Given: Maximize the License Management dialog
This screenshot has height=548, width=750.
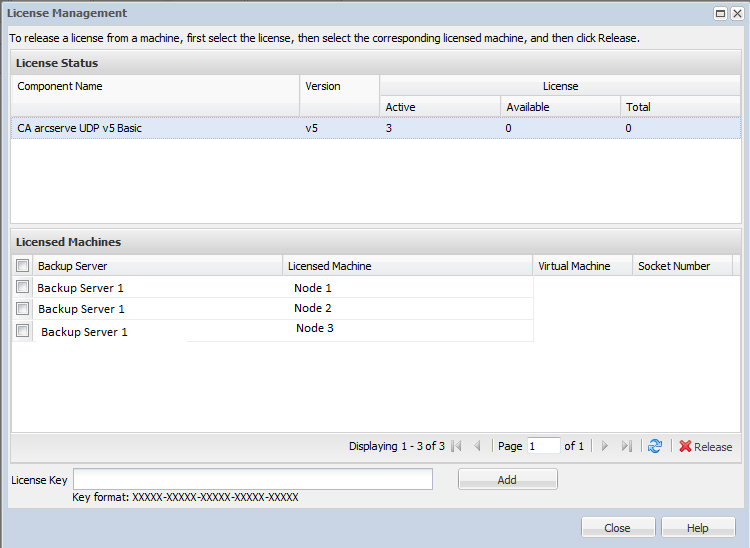Looking at the screenshot, I should (x=720, y=13).
